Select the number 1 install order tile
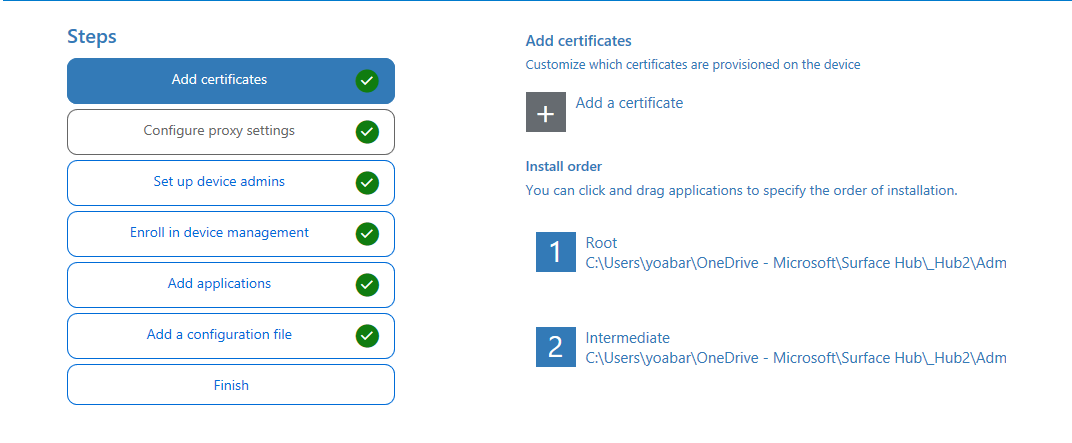1072x443 pixels. coord(555,252)
